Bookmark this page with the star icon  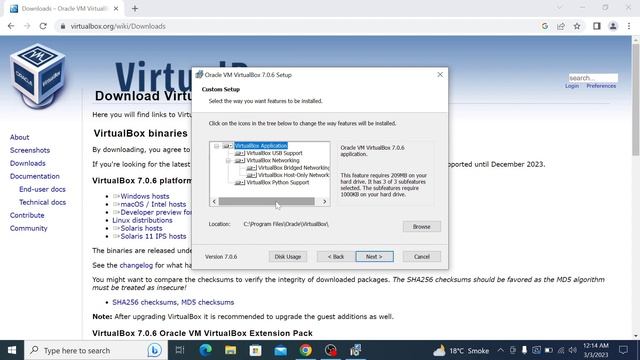577,26
